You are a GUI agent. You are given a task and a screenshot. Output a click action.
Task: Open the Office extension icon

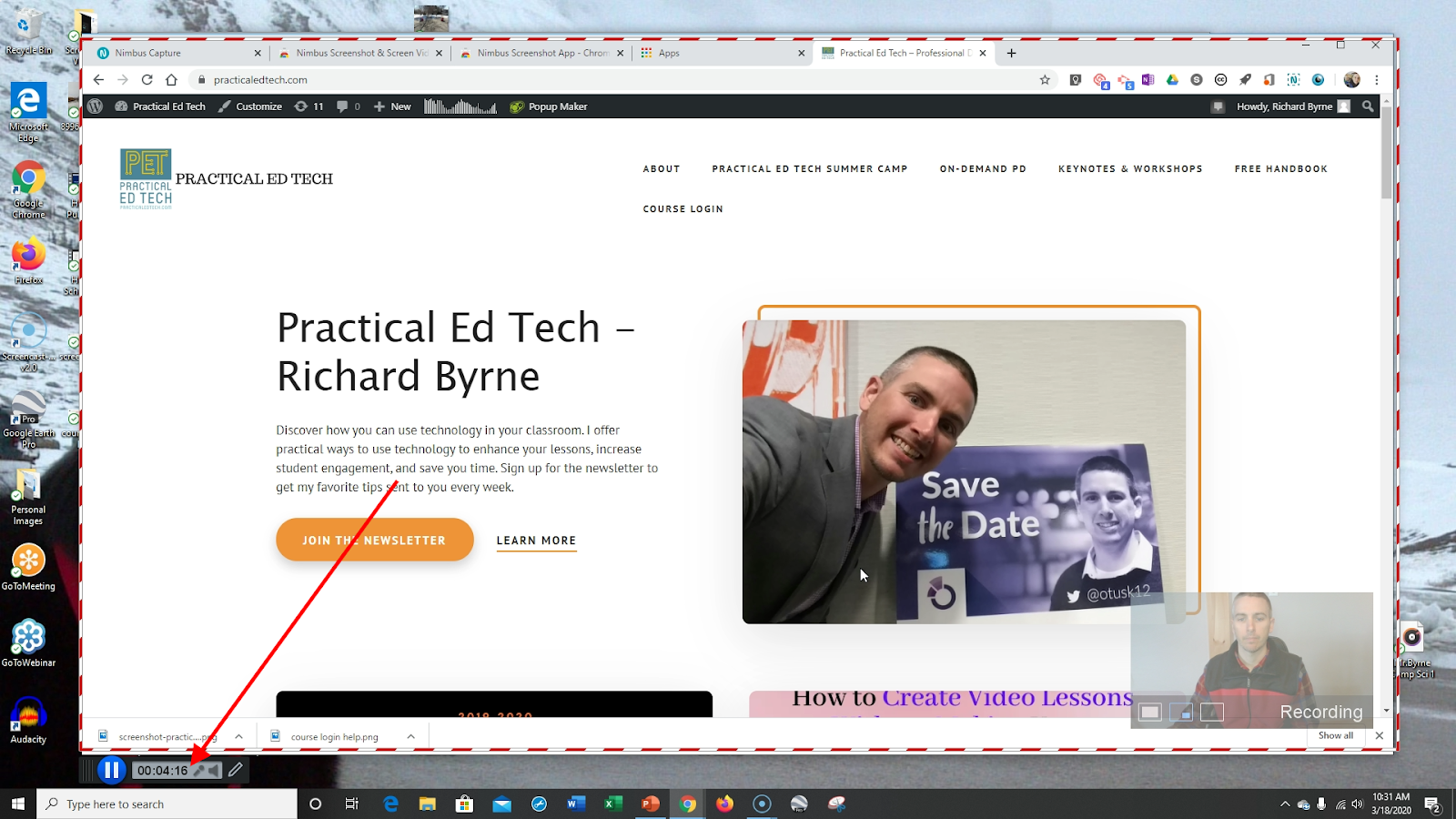(1269, 80)
